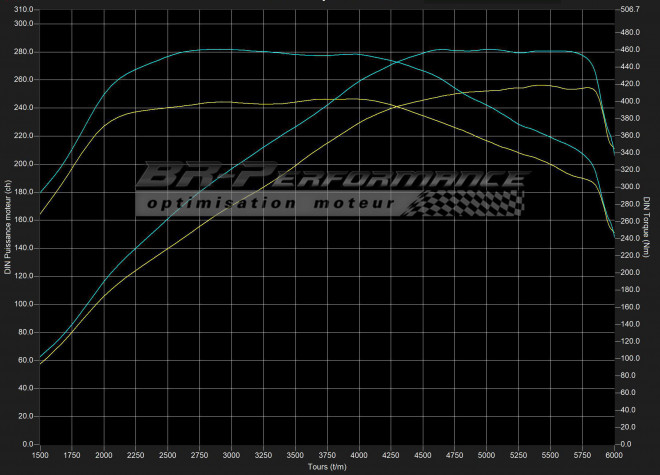Image resolution: width=660 pixels, height=475 pixels.
Task: Click the 200.0 label on the power axis
Action: coord(21,164)
